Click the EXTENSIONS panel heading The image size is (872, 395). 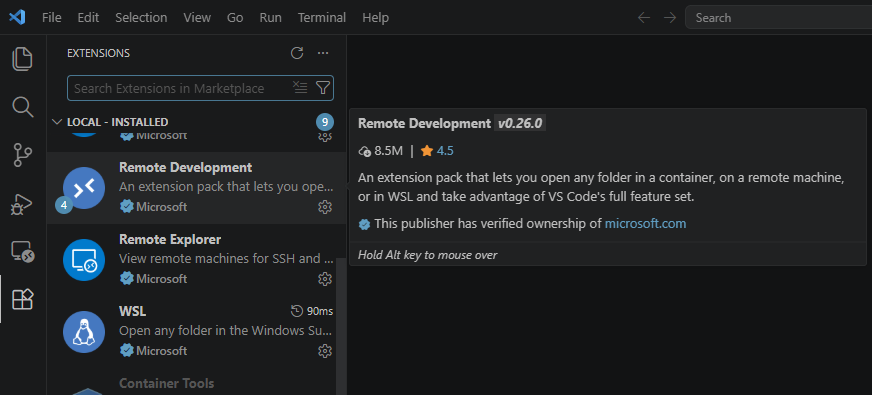click(98, 53)
